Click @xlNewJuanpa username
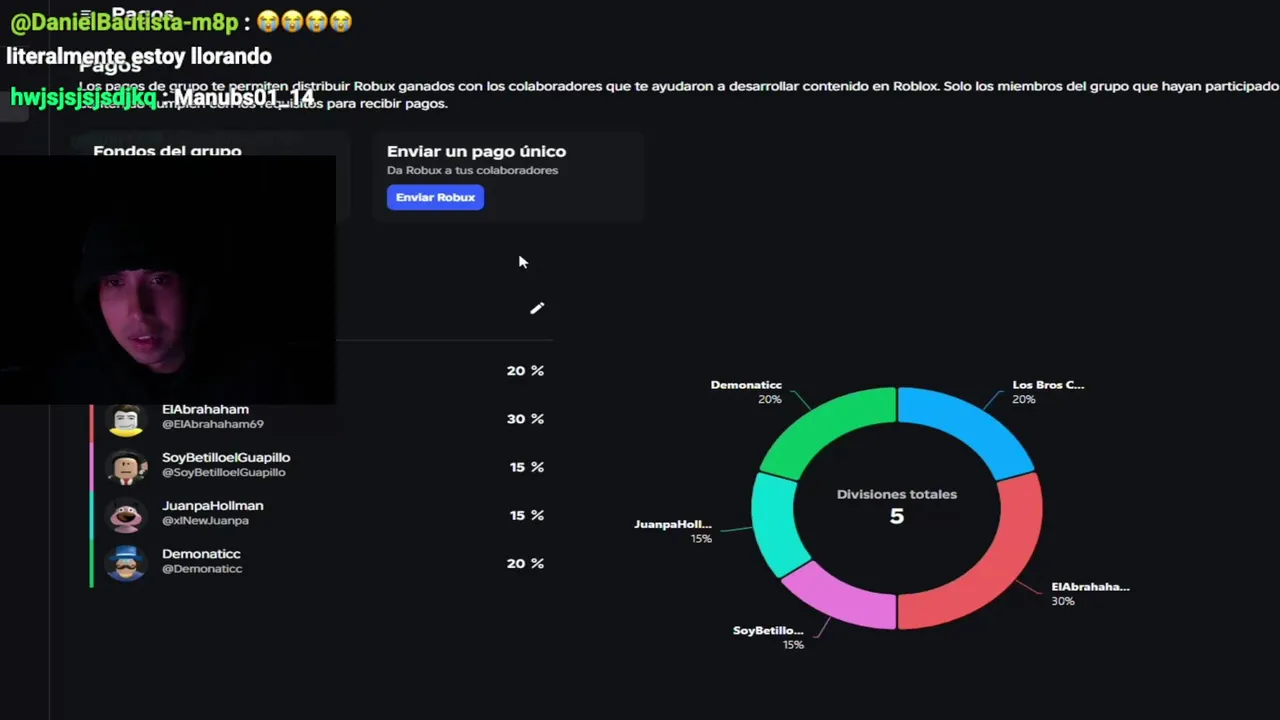Image resolution: width=1280 pixels, height=720 pixels. 205,520
